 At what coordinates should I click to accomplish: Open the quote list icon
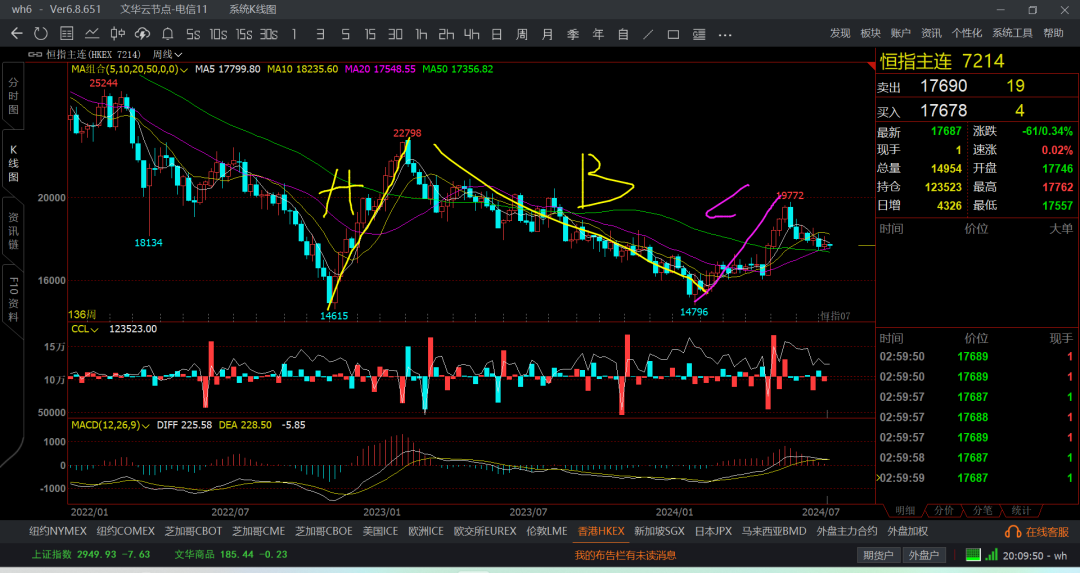66,34
